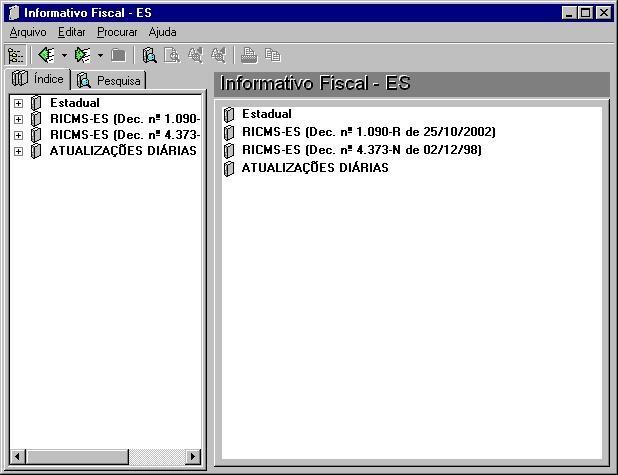Click the find next match toolbar icon

(219, 55)
